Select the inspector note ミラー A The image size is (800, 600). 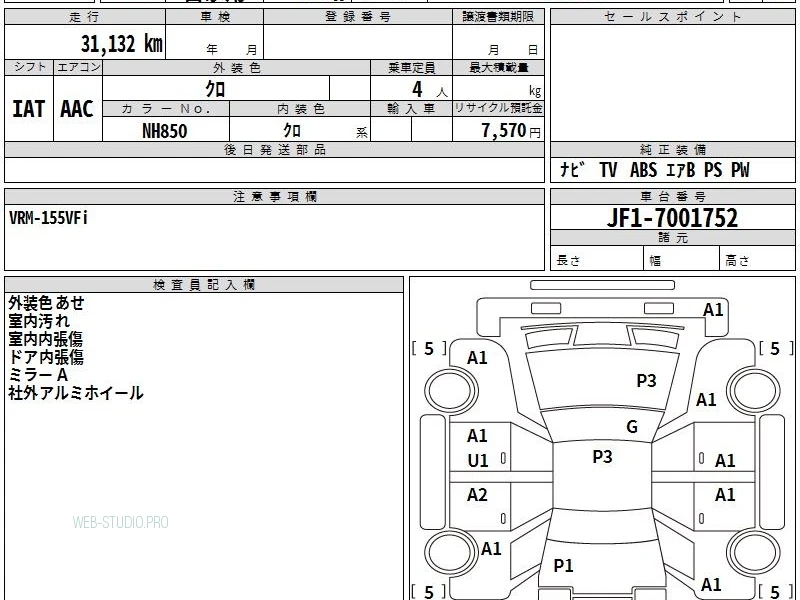click(x=38, y=375)
